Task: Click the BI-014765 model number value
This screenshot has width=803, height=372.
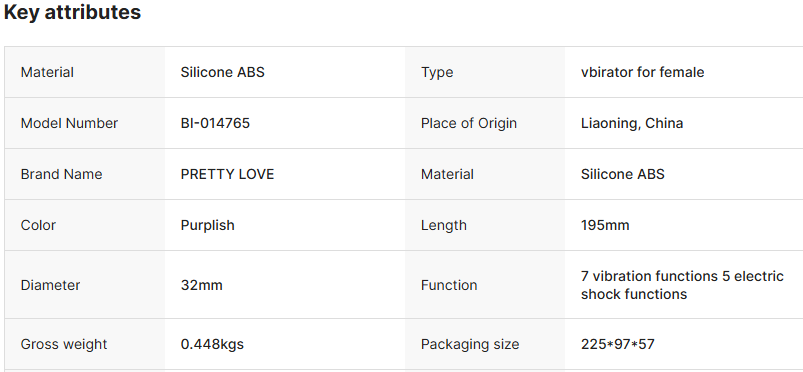Action: pyautogui.click(x=215, y=123)
